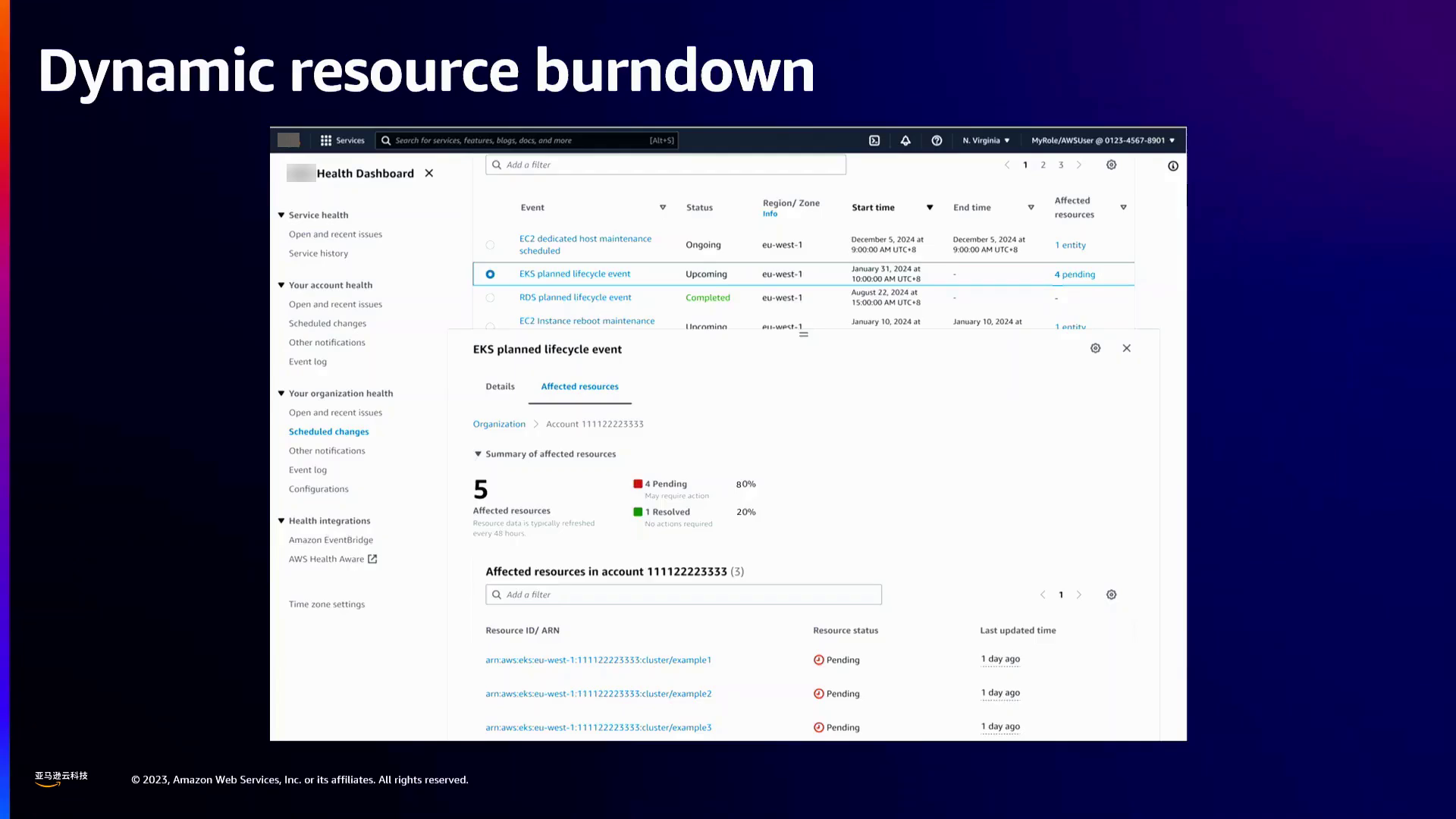1456x819 pixels.
Task: Open the CloudShell terminal icon
Action: [874, 140]
